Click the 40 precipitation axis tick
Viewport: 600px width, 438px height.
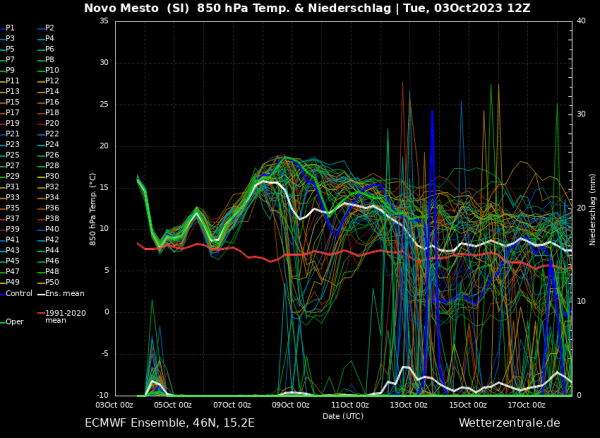[x=581, y=21]
